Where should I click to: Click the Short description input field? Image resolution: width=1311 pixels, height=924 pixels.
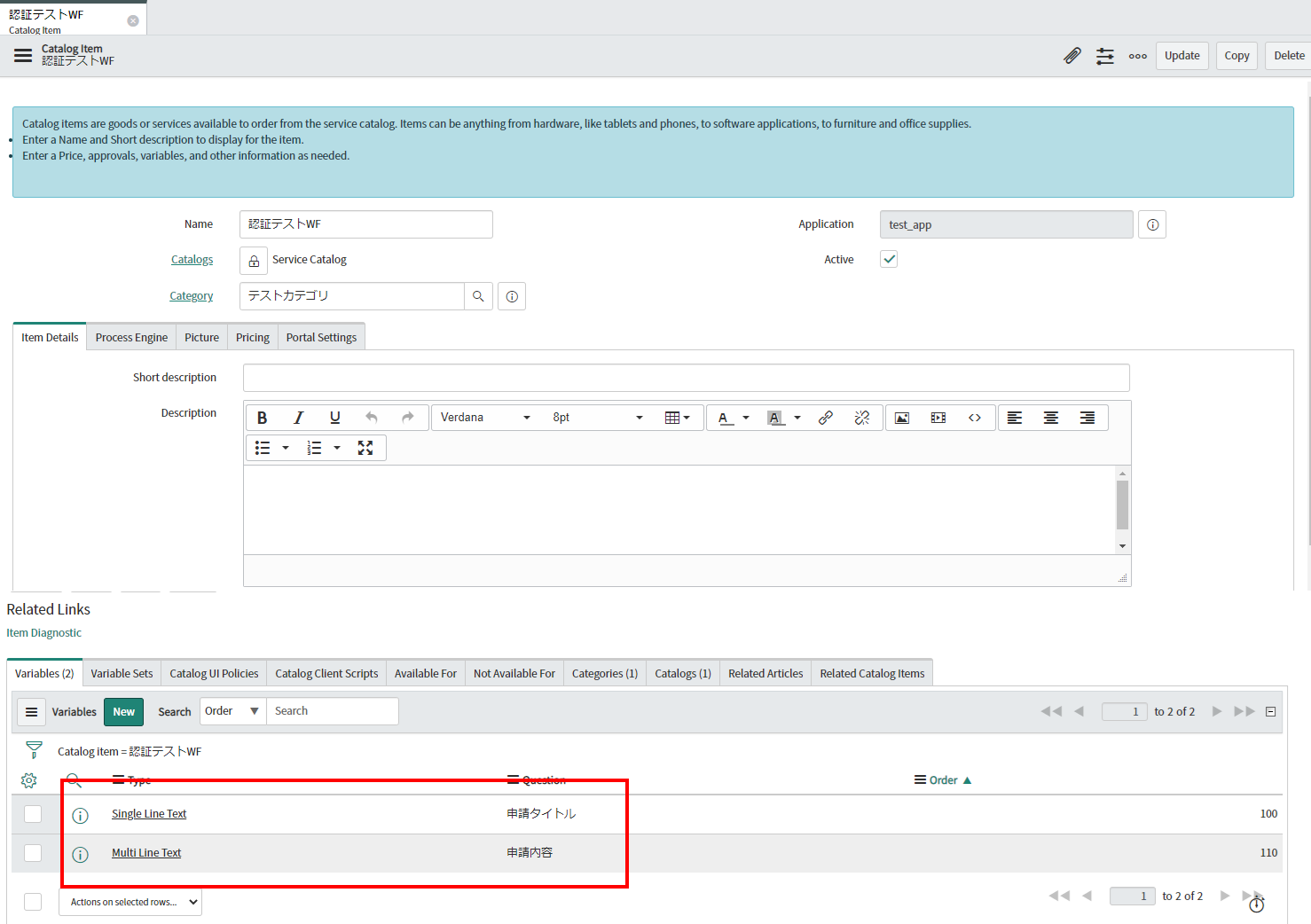pyautogui.click(x=687, y=378)
